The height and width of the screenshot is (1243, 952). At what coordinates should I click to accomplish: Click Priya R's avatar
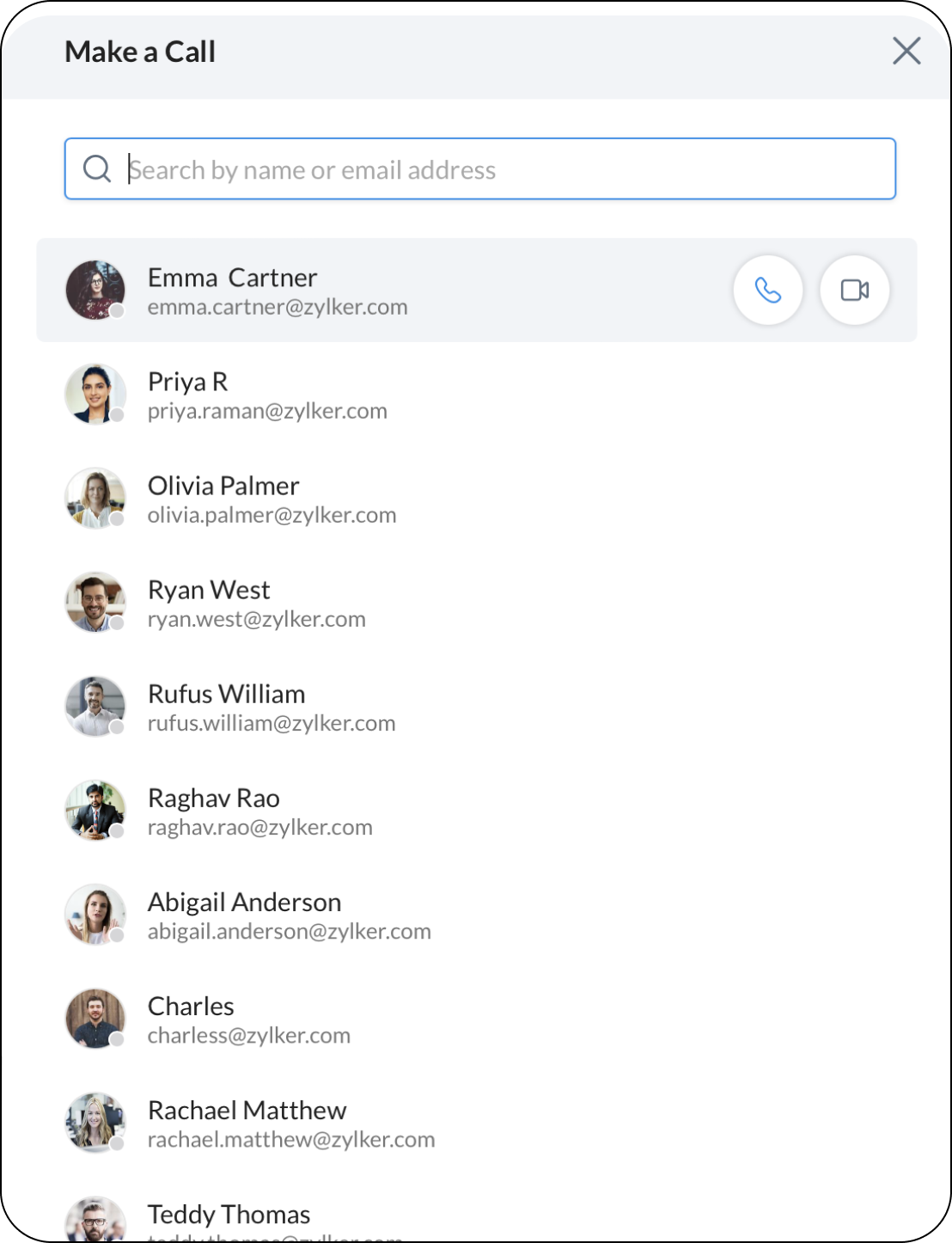95,395
